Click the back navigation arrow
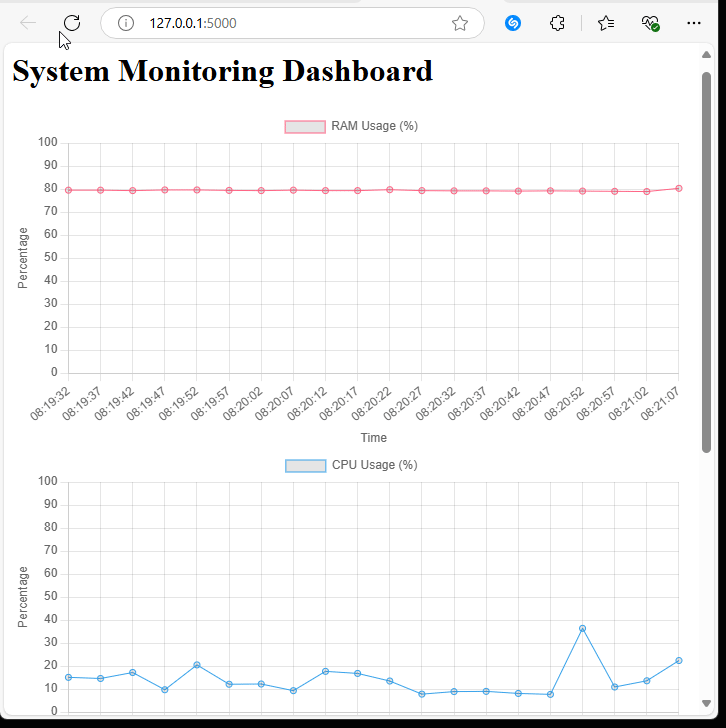 pos(28,23)
